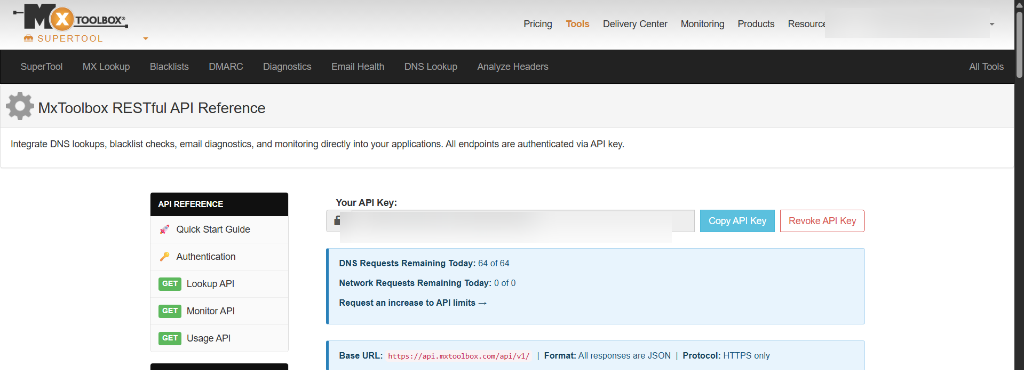Click the Copy API Key button
1024x370 pixels.
click(737, 221)
